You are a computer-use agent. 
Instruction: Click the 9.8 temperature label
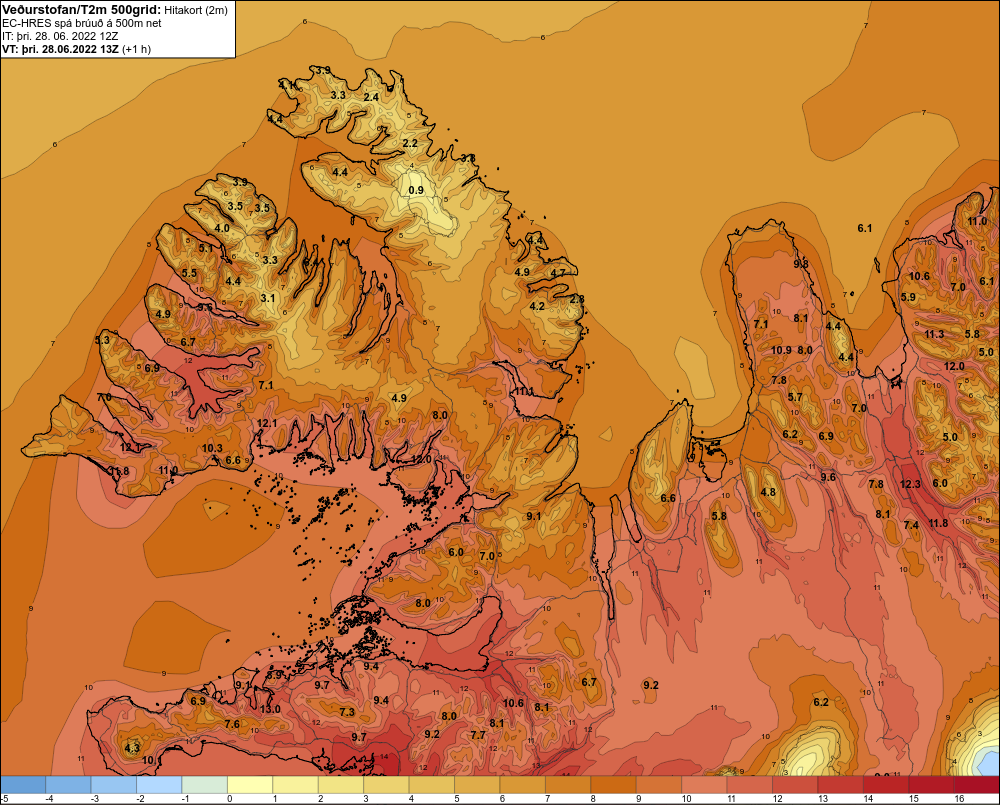[x=801, y=263]
